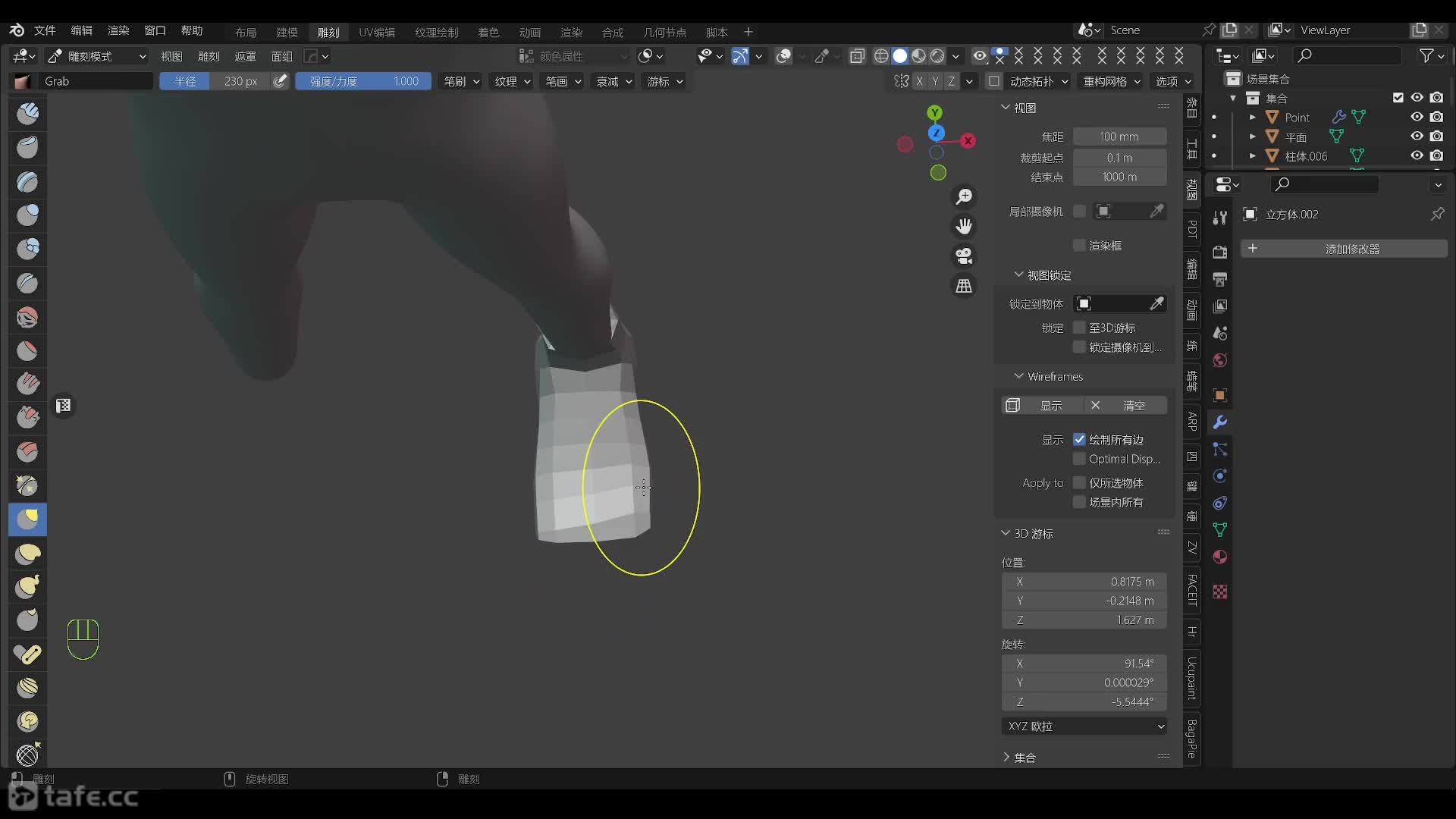
Task: Open the Material properties sphere icon
Action: (x=1220, y=557)
